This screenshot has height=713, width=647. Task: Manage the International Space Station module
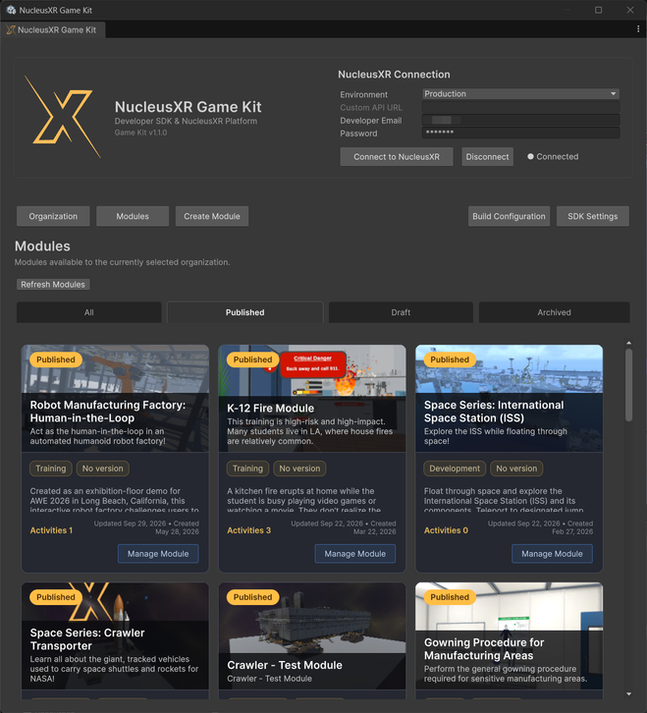[552, 554]
